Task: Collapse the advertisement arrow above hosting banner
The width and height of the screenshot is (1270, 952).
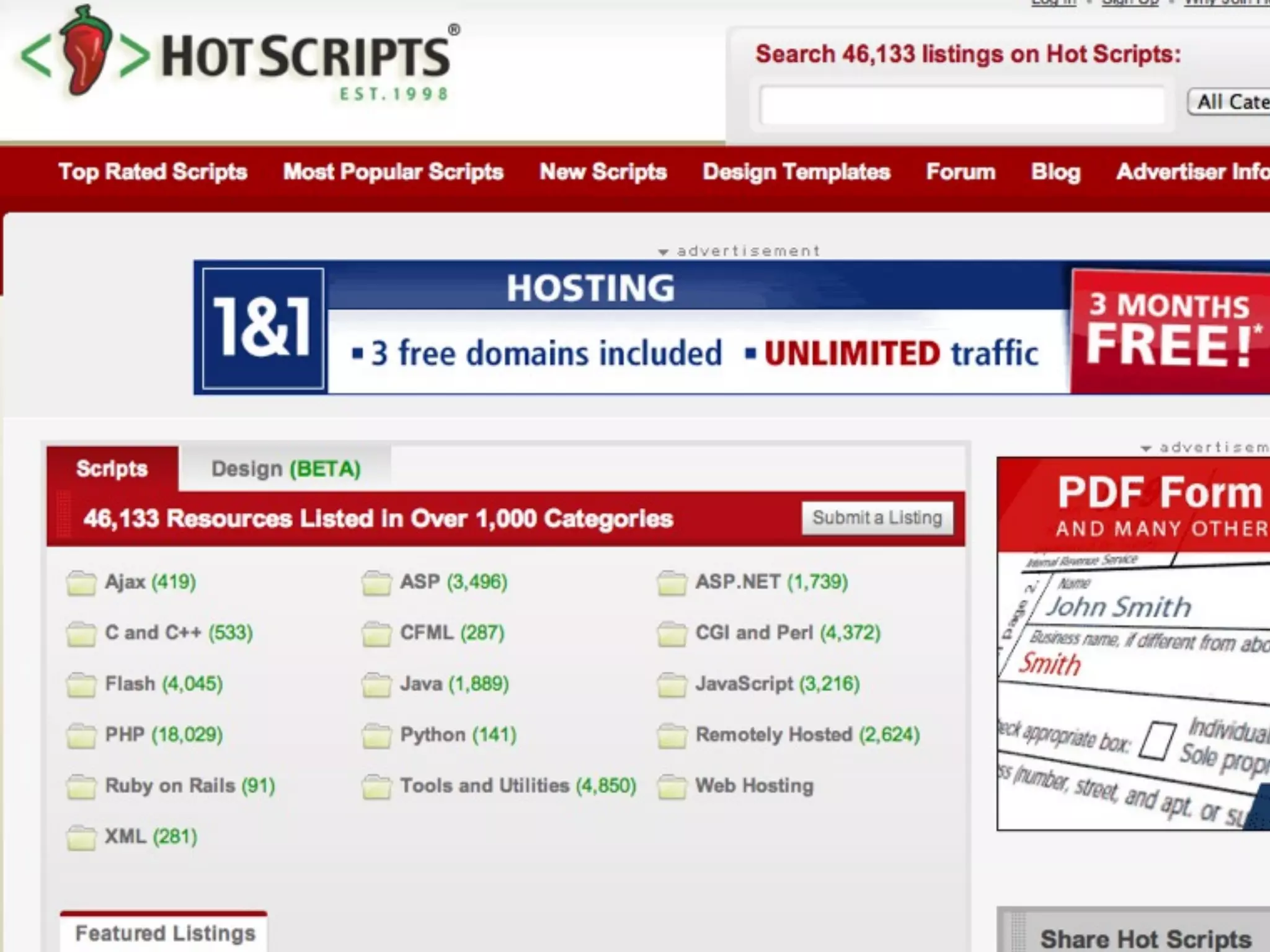Action: pyautogui.click(x=663, y=252)
